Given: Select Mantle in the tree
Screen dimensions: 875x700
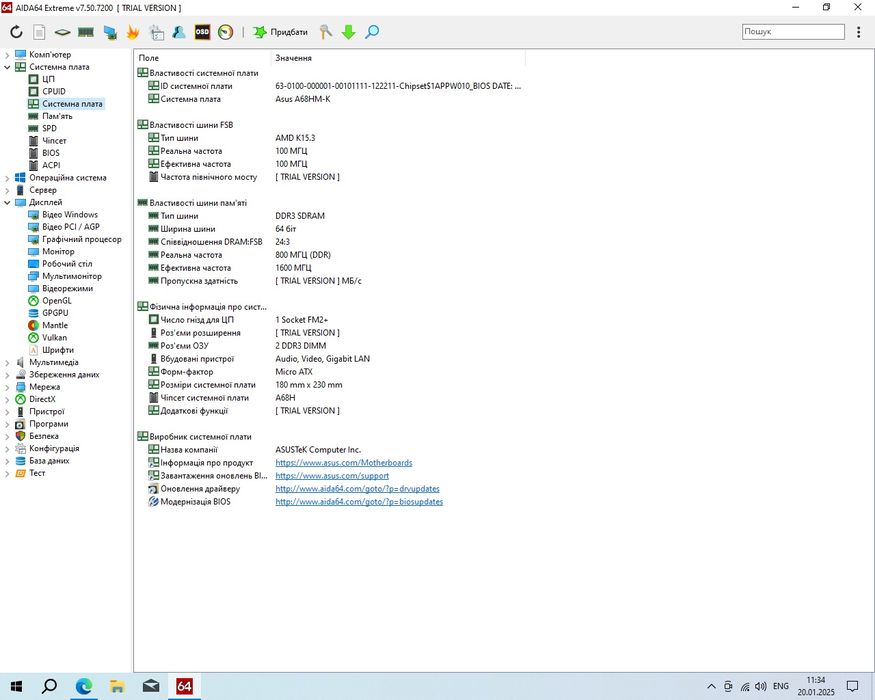Looking at the screenshot, I should point(55,325).
